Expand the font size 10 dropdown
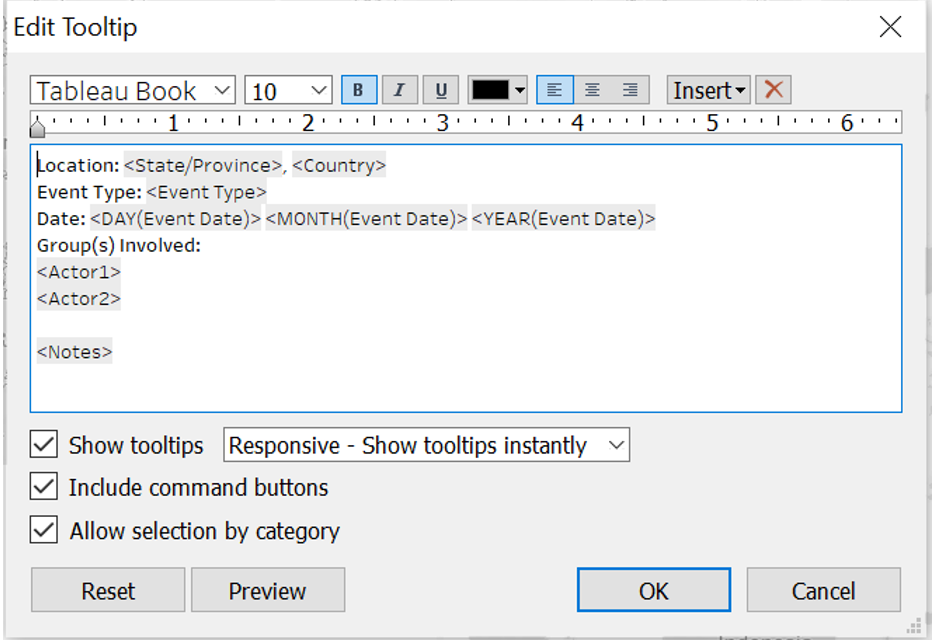The image size is (933, 640). pyautogui.click(x=288, y=91)
